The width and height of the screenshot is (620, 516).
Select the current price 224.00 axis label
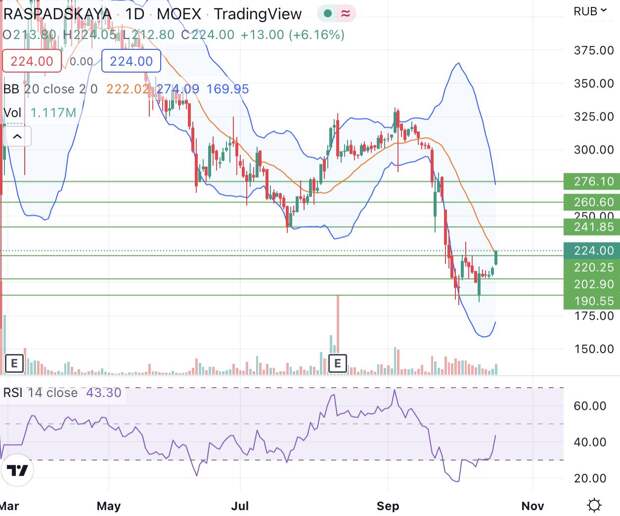[x=592, y=251]
